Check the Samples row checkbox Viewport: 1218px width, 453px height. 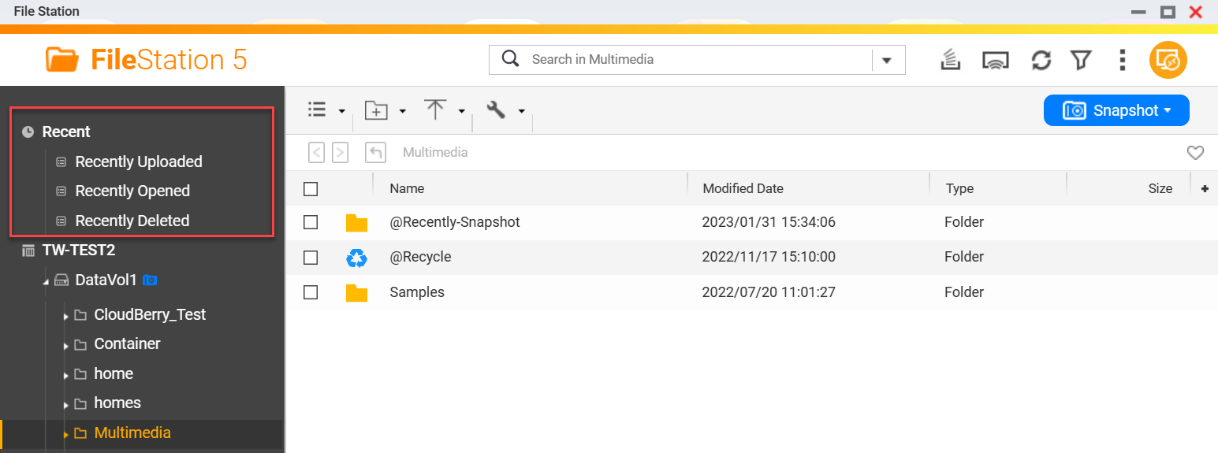(x=310, y=292)
